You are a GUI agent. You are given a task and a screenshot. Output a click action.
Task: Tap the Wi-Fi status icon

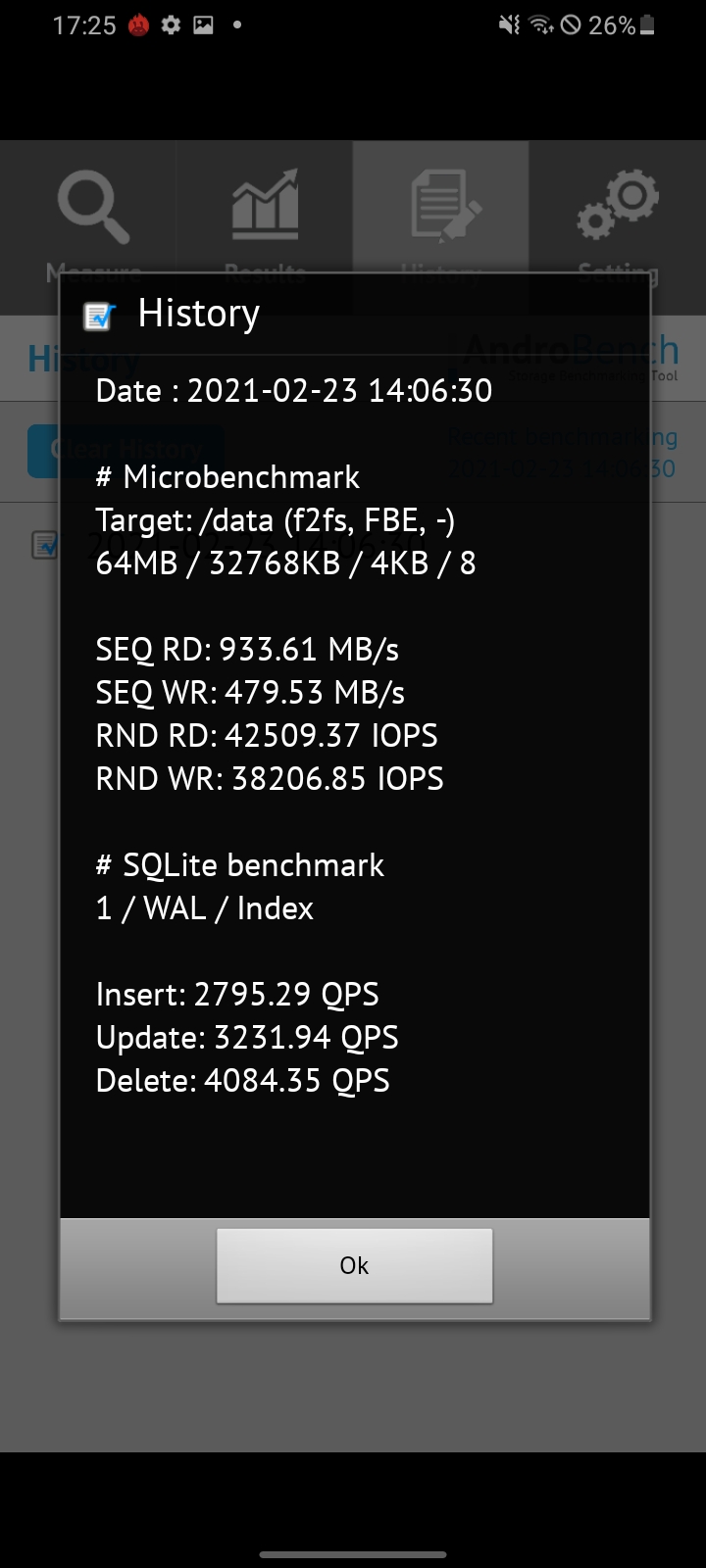542,25
